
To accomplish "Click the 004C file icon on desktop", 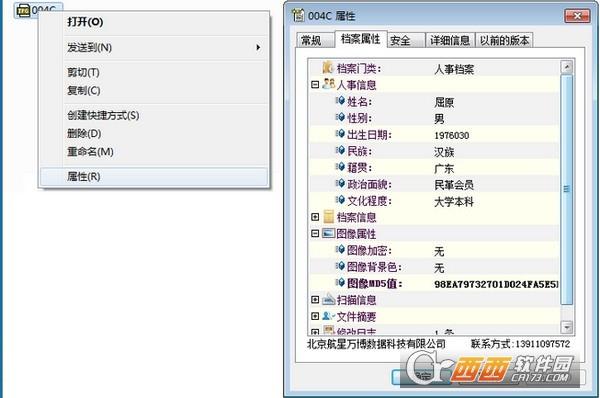I will [23, 10].
